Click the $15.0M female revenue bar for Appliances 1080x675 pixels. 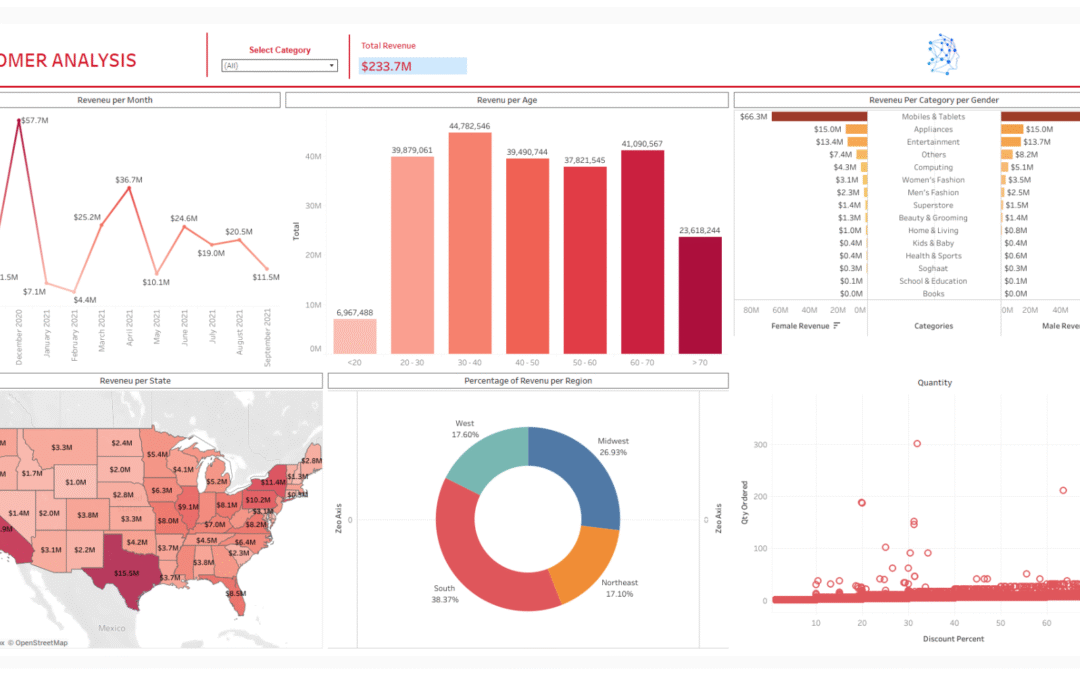point(856,128)
